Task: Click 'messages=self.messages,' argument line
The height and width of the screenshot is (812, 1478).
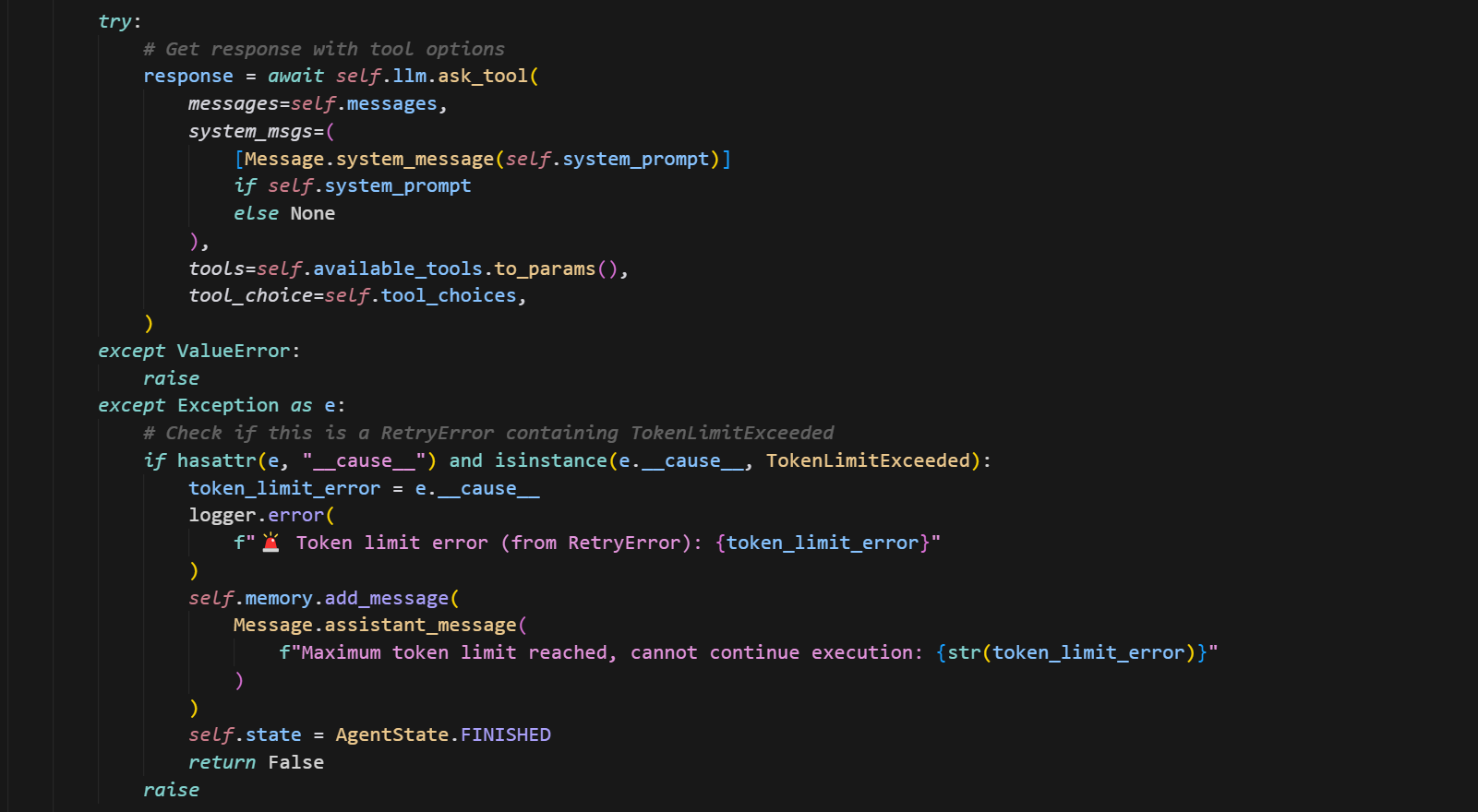Action: tap(318, 103)
